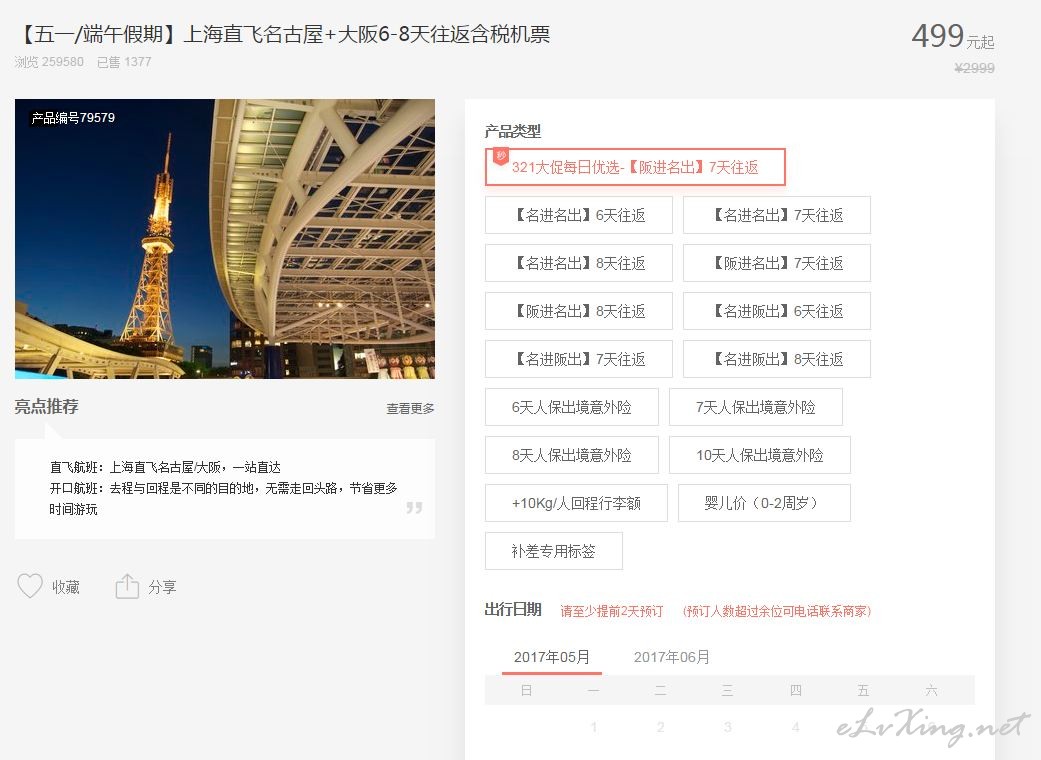The image size is (1041, 760).
Task: Choose 7天人保出境意外险 insurance
Action: click(x=756, y=407)
